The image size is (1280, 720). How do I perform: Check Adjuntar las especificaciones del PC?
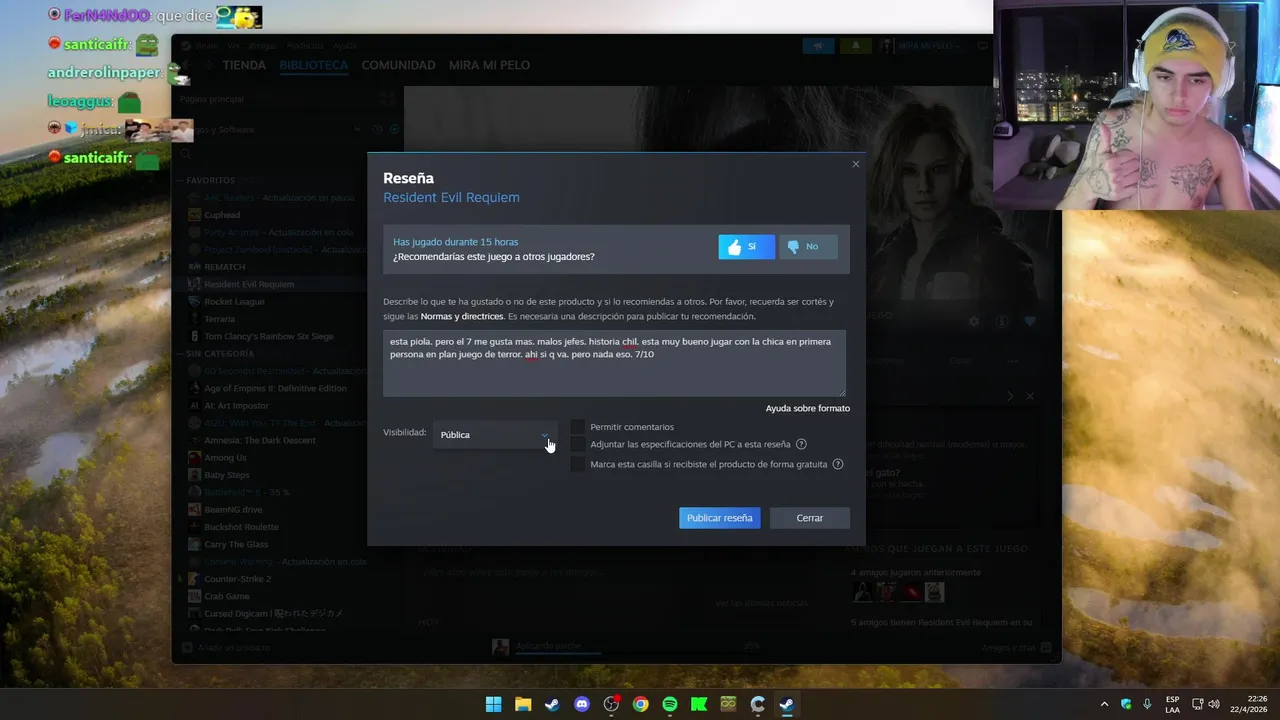578,444
